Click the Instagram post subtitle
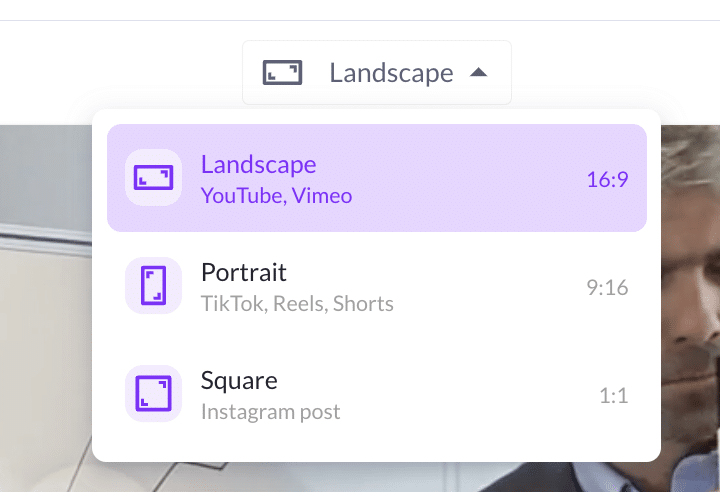Image resolution: width=720 pixels, height=492 pixels. [x=270, y=412]
